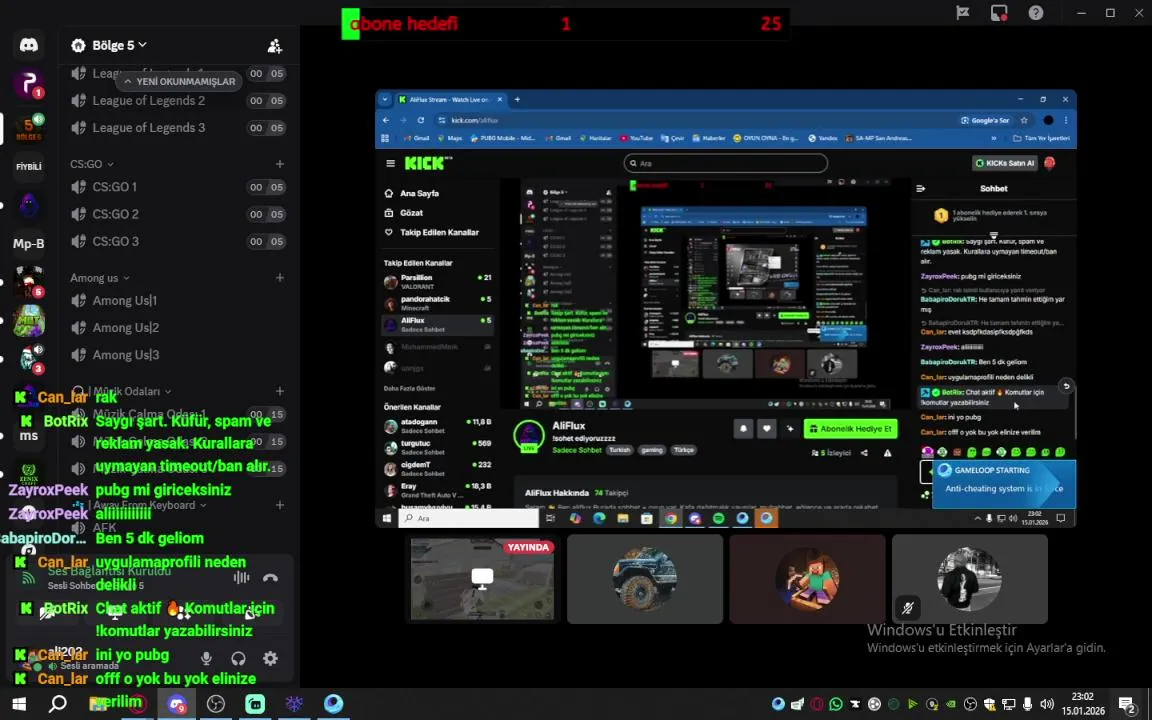
Task: Open Windows Start menu
Action: tap(19, 704)
